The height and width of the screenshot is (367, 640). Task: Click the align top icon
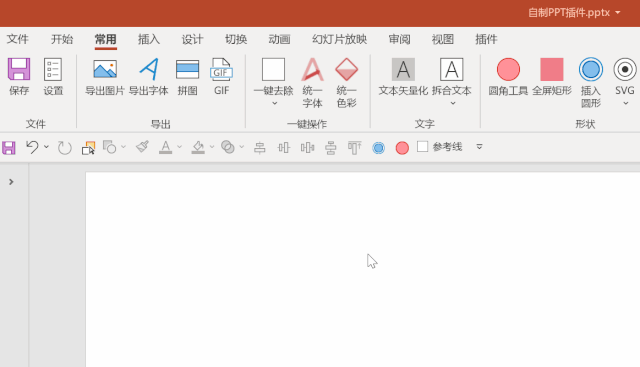[354, 147]
